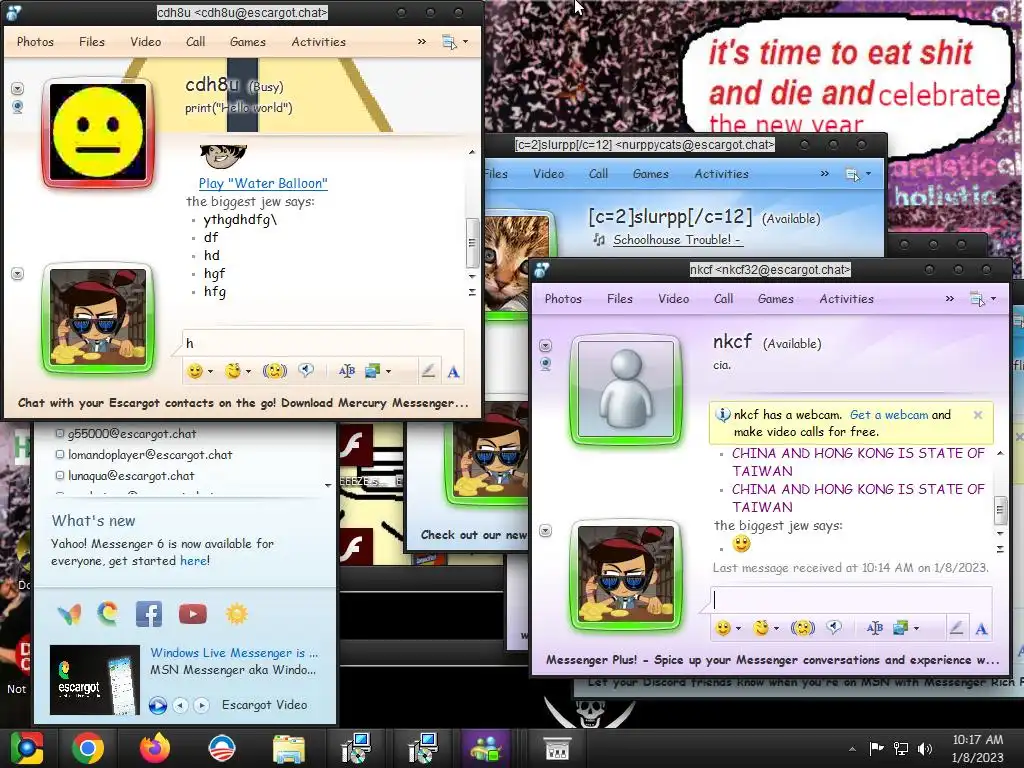Open Call menu in slurpp window
1024x768 pixels.
click(598, 174)
